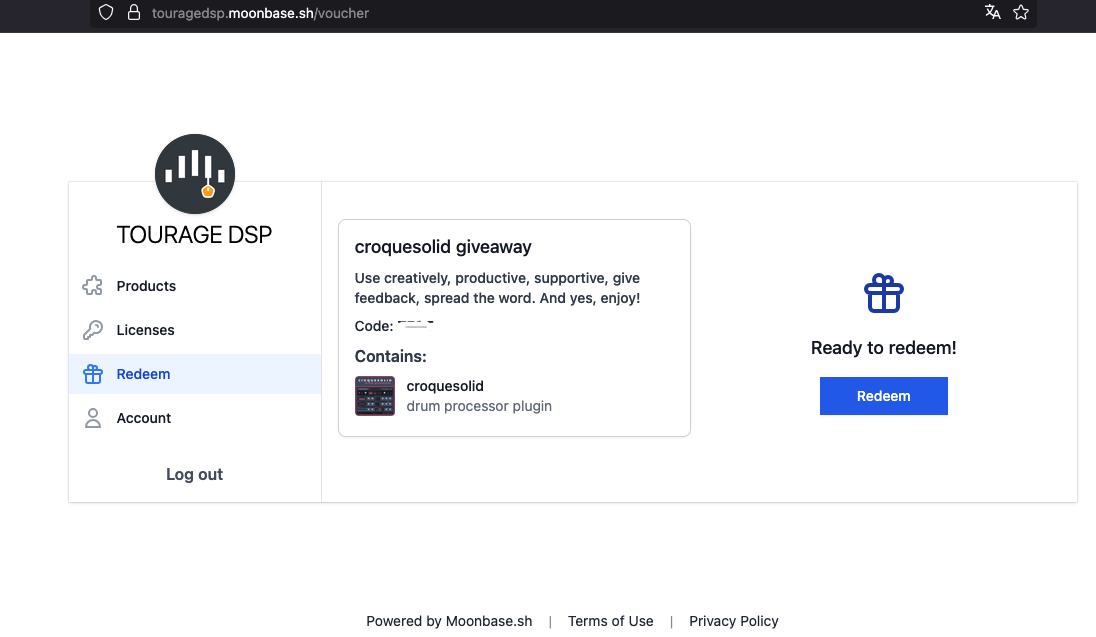The image size is (1096, 637).
Task: Open the Products menu item
Action: click(146, 286)
